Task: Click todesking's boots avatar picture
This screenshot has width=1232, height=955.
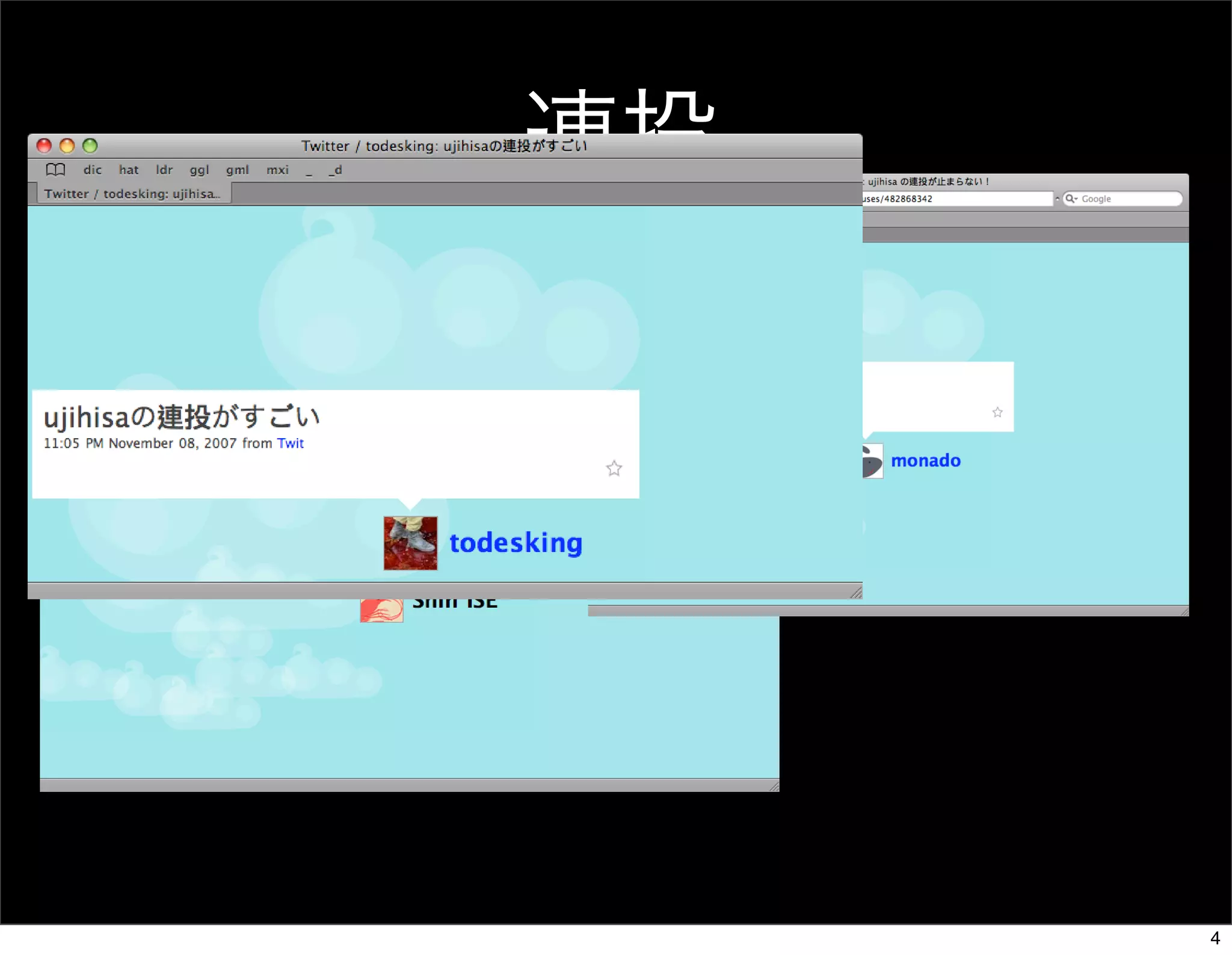Action: pyautogui.click(x=410, y=543)
